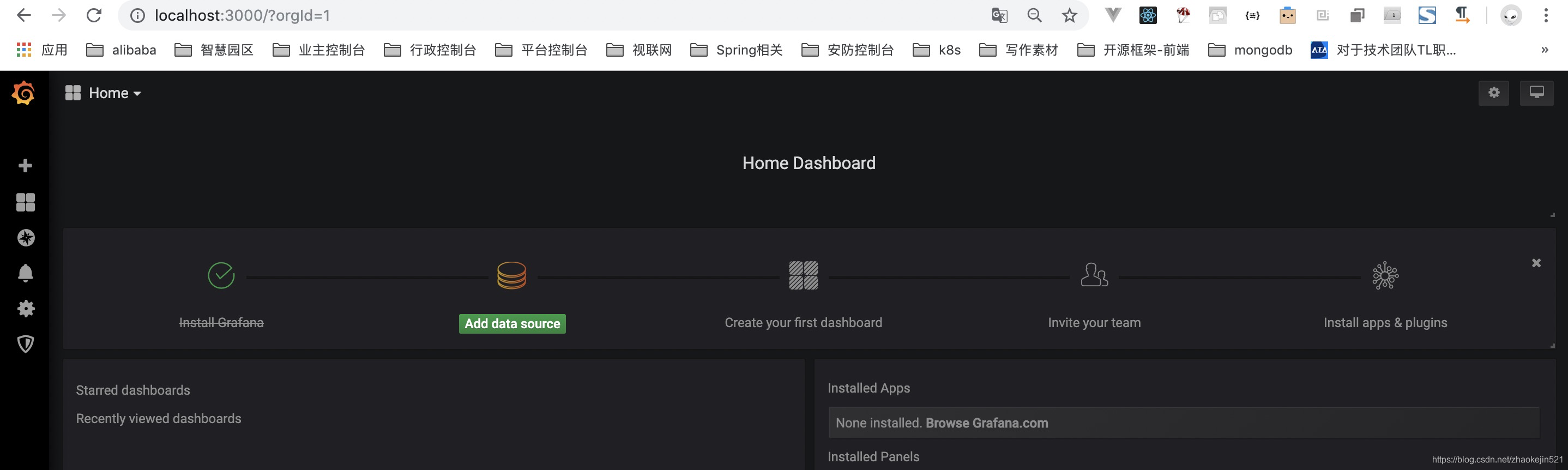This screenshot has height=470, width=1568.
Task: Click the crossed-out Install Grafana text
Action: click(221, 323)
